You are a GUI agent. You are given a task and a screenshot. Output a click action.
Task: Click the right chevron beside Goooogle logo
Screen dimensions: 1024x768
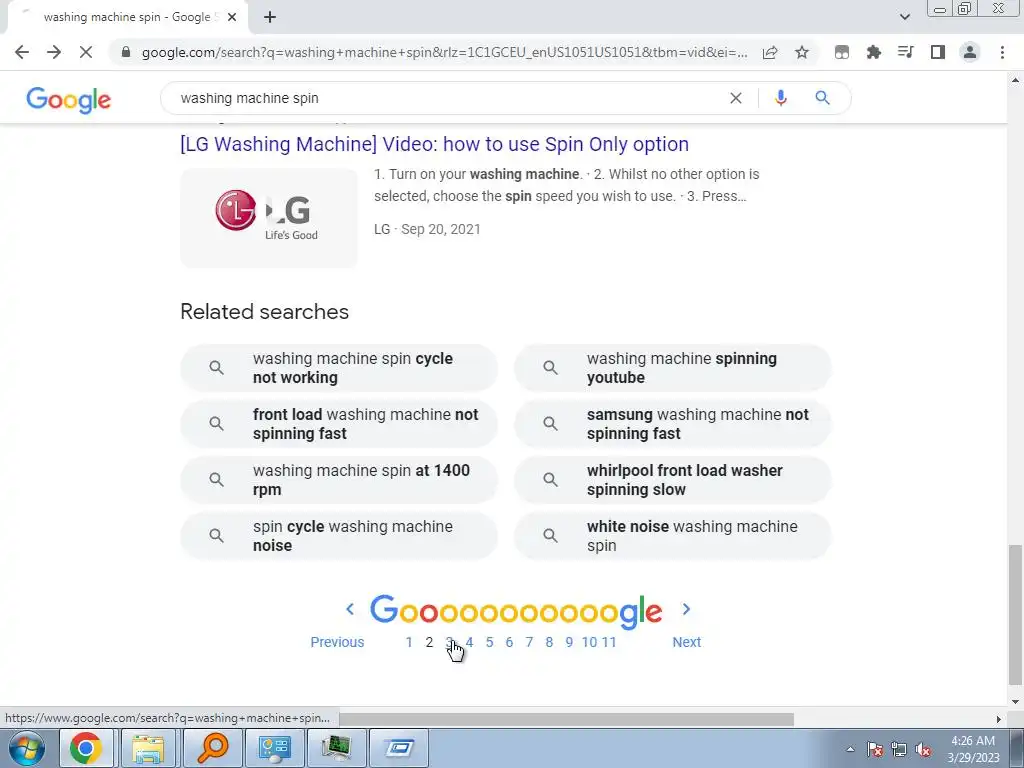coord(686,609)
